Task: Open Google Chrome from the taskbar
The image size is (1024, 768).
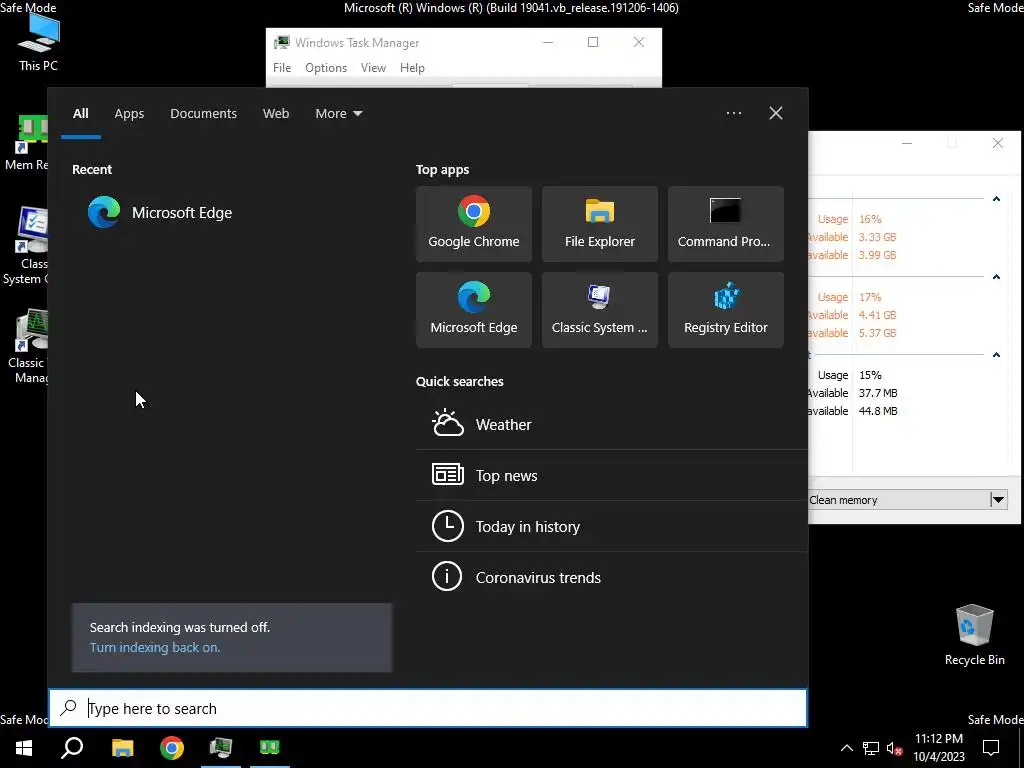Action: [x=172, y=747]
